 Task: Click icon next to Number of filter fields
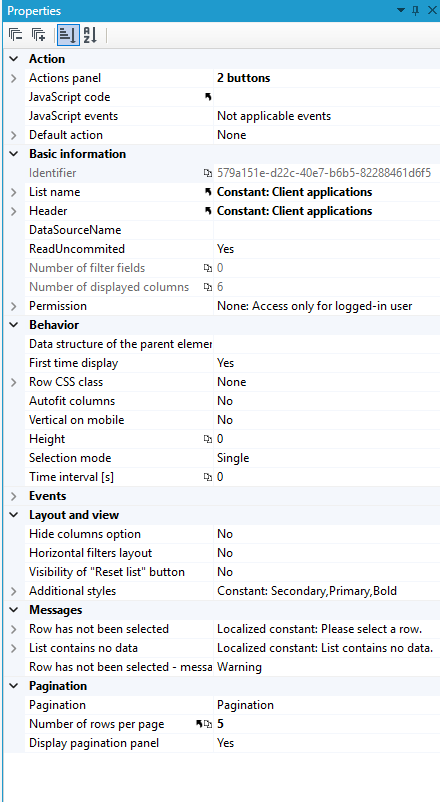point(207,268)
